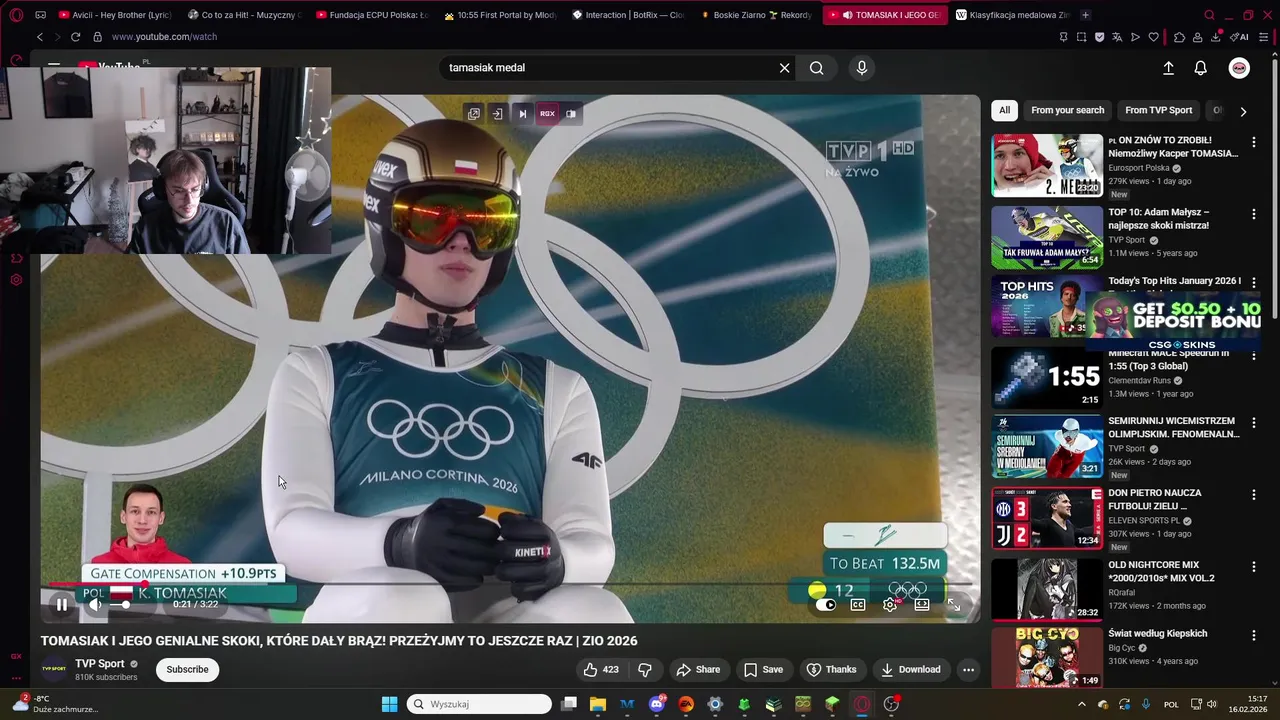The width and height of the screenshot is (1280, 720).
Task: Like the video with thumbs up
Action: click(601, 669)
